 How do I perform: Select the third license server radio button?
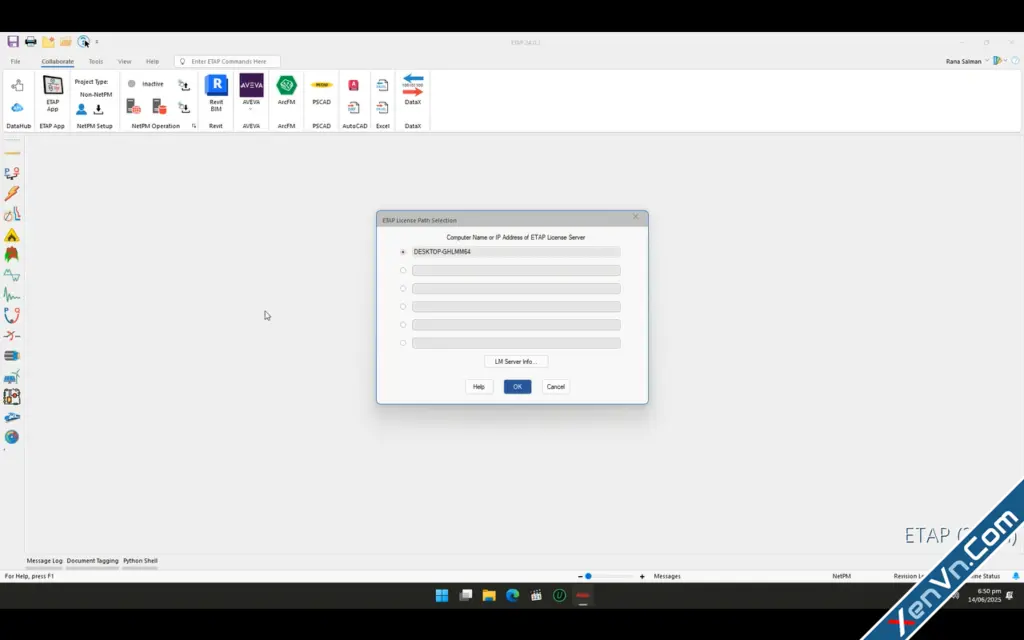[x=403, y=289]
